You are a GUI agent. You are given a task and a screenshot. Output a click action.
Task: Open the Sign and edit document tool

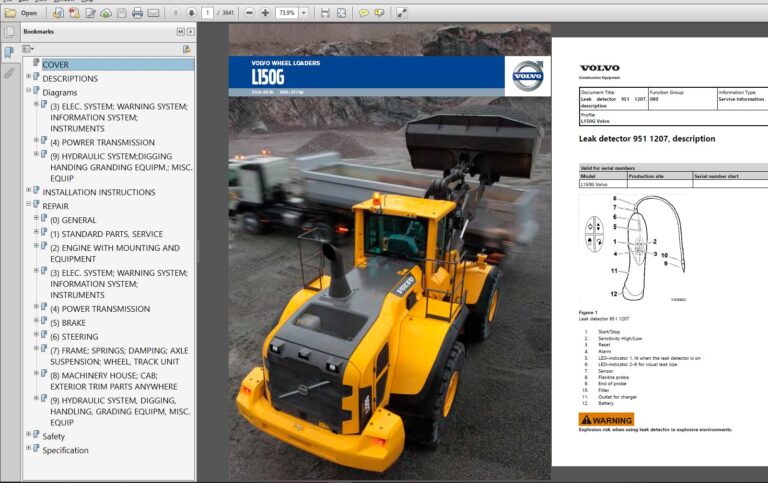click(x=90, y=13)
